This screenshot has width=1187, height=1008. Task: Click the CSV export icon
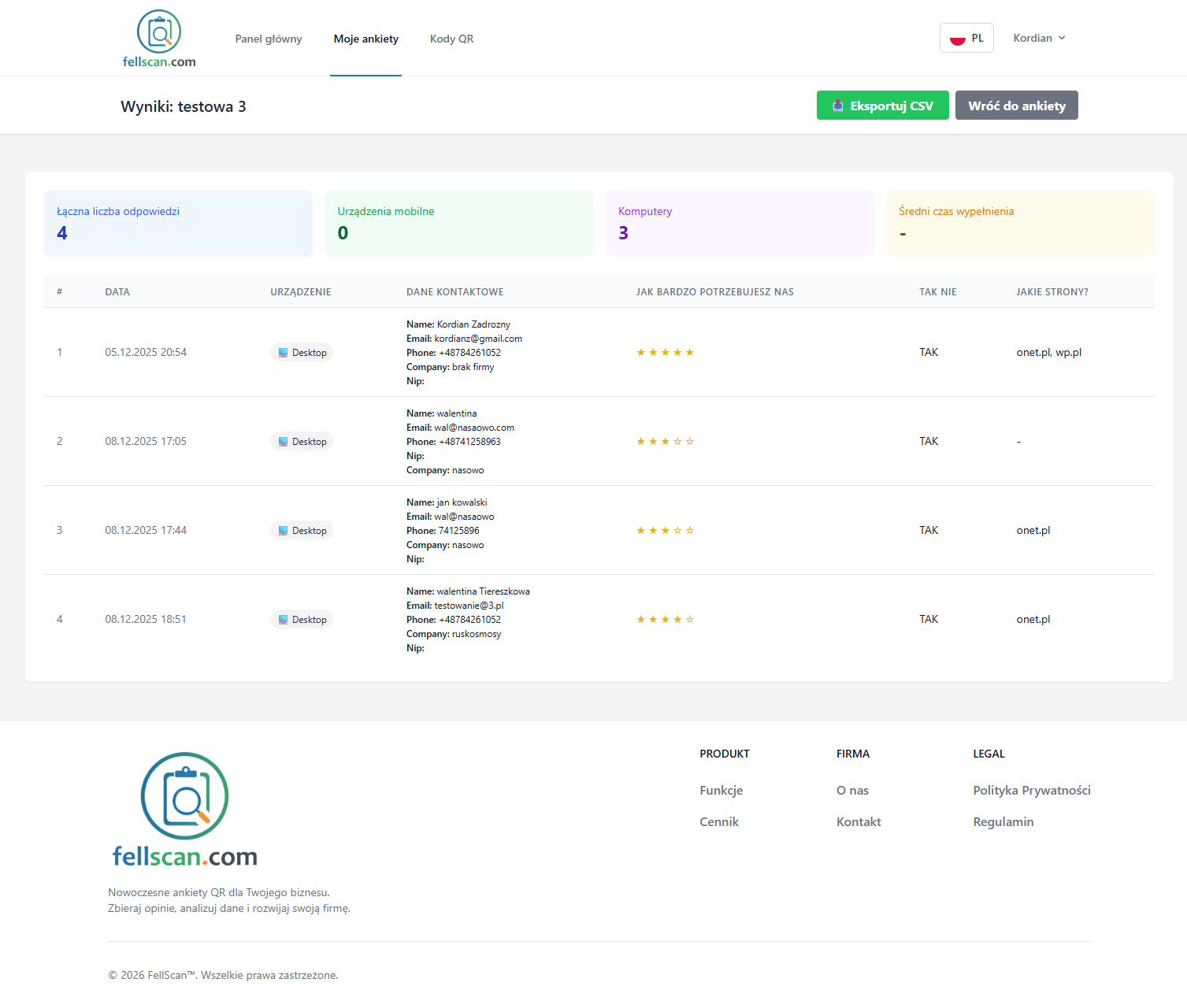[x=838, y=106]
